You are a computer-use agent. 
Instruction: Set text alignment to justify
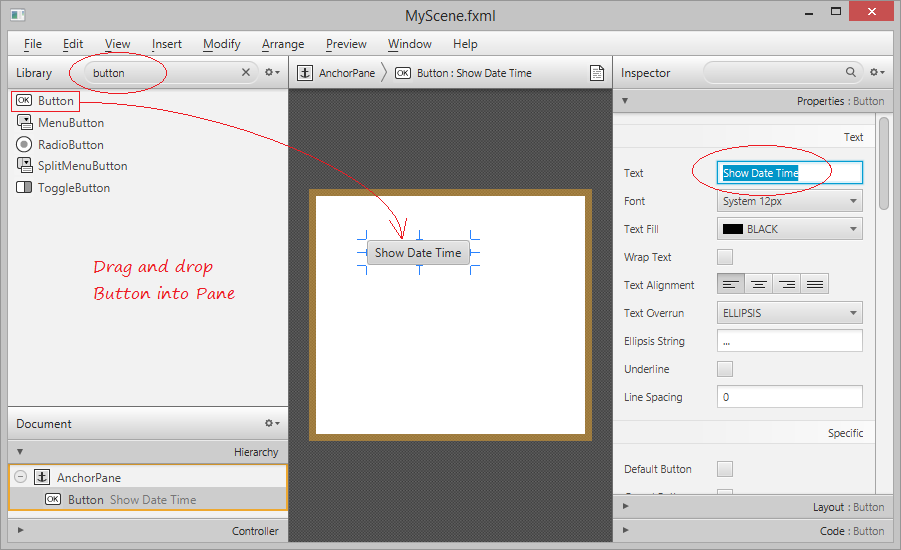(815, 284)
